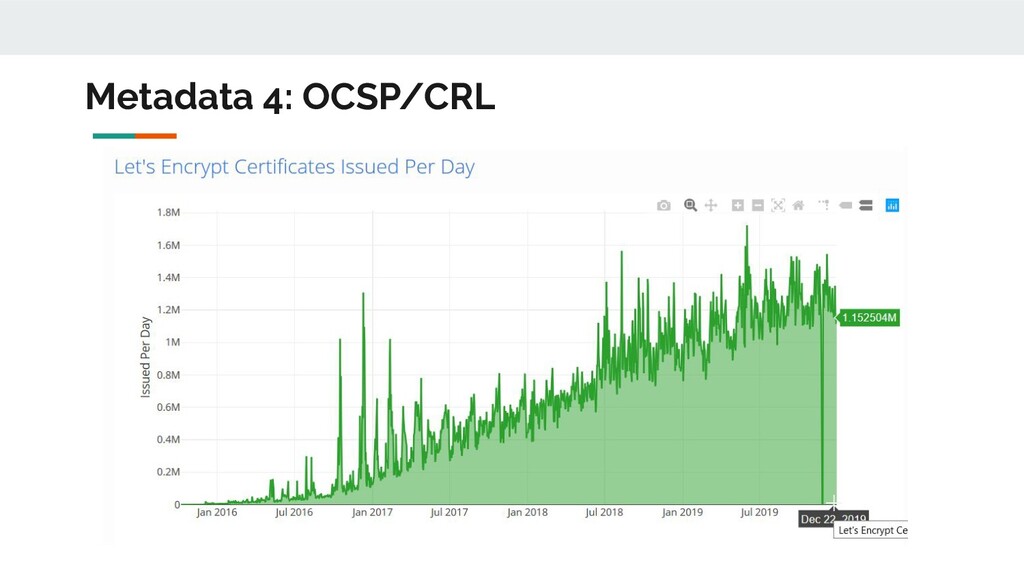
Task: Select the Zoom magnifier tool
Action: tap(690, 206)
